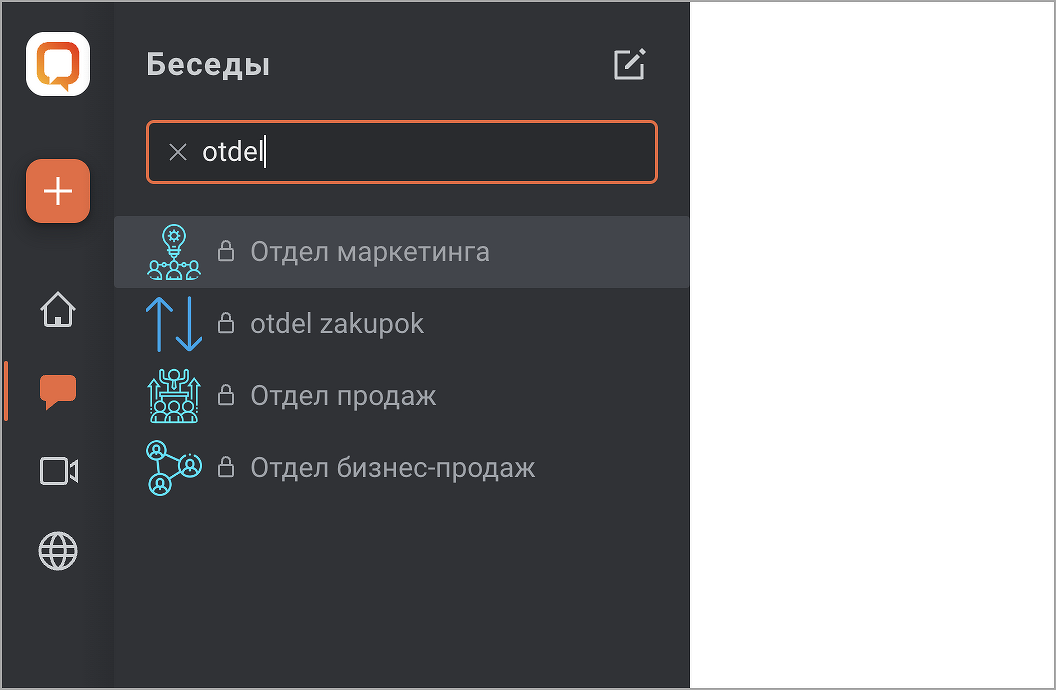Screen dimensions: 1056x690
Task: Click the lightbulb avatar of Отдел маркетинга
Action: [x=174, y=252]
